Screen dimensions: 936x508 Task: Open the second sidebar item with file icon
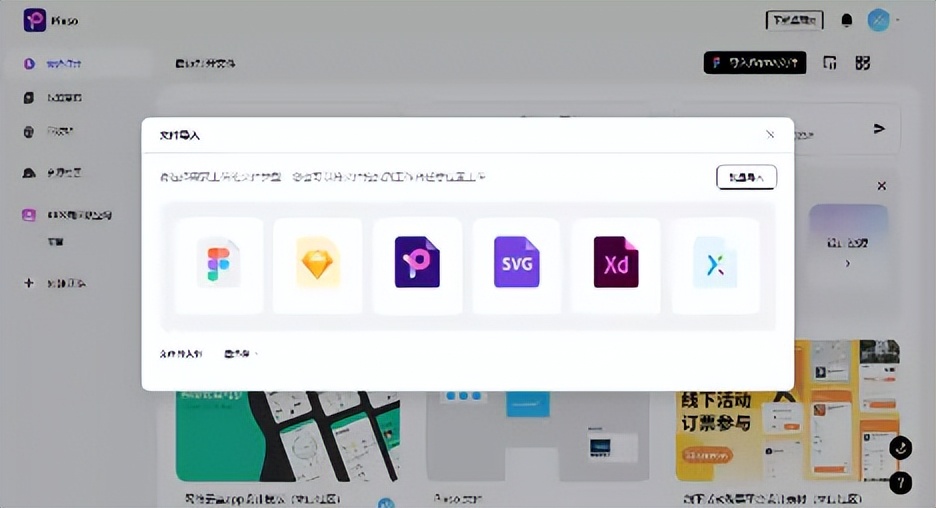[x=29, y=97]
